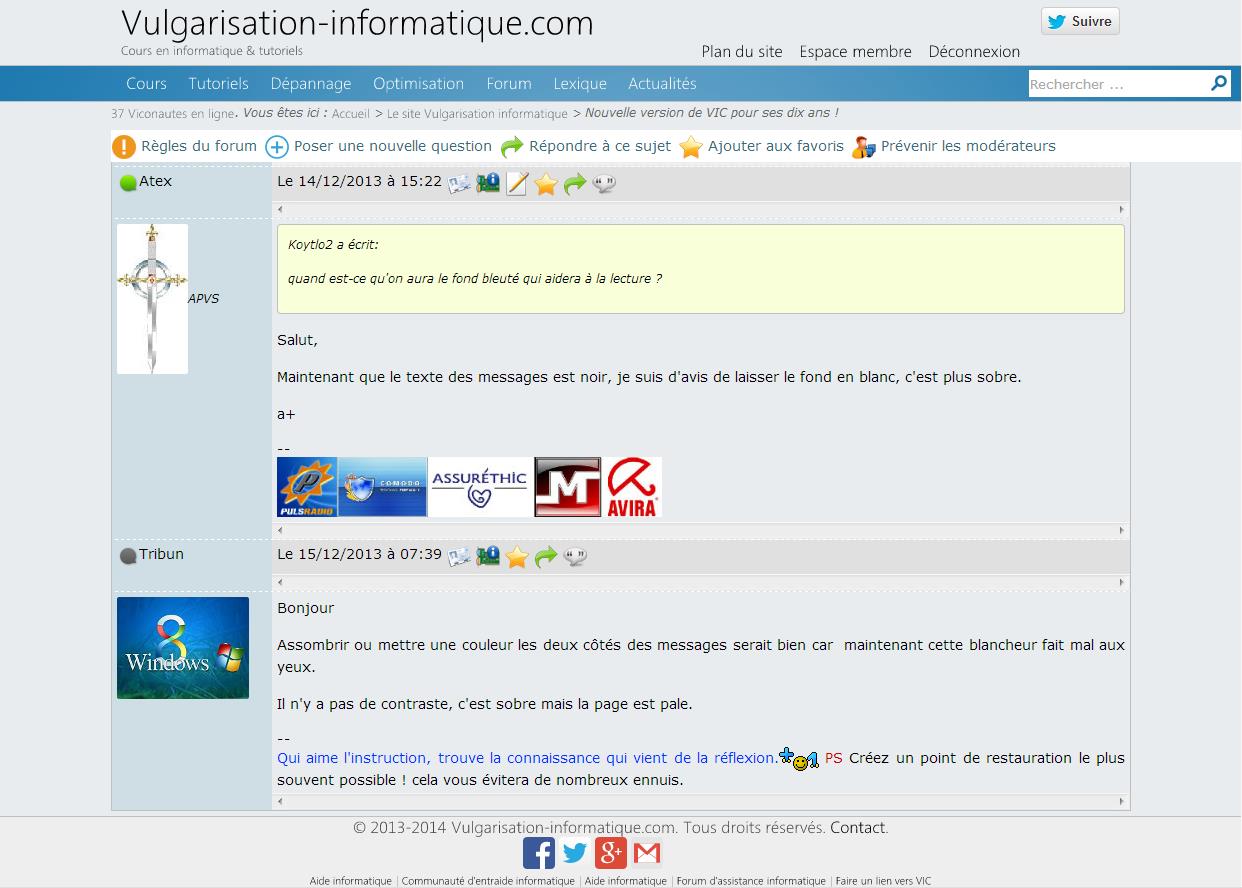
Task: Click the Malwarebytes M signature image
Action: coord(568,487)
